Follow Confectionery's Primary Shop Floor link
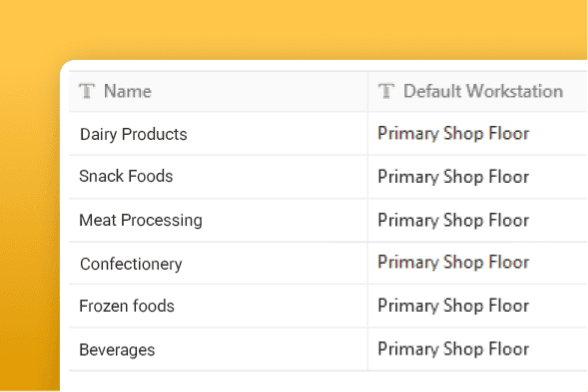The height and width of the screenshot is (392, 588). point(453,263)
